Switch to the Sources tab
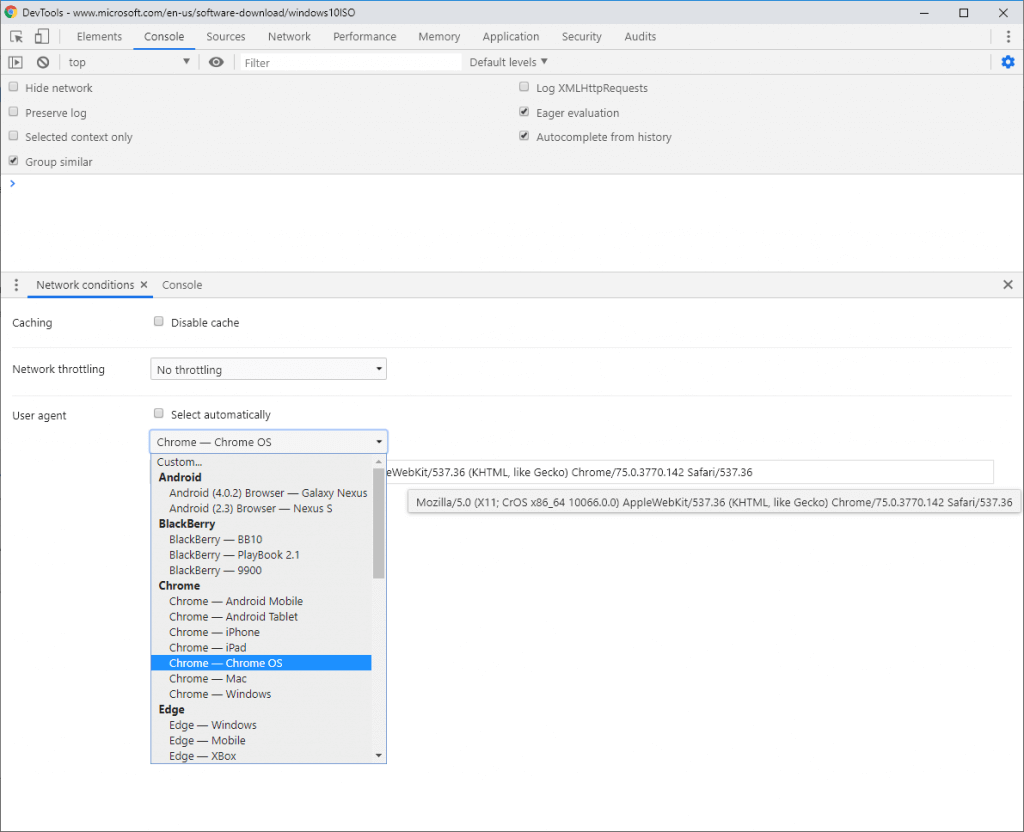This screenshot has height=832, width=1024. (226, 37)
